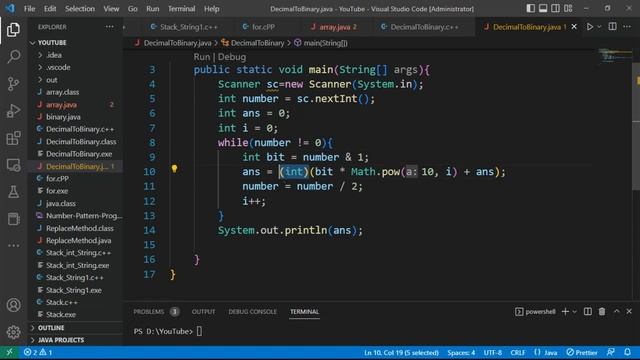640x360 pixels.
Task: Click the editor vertical scrollbar
Action: [636, 127]
